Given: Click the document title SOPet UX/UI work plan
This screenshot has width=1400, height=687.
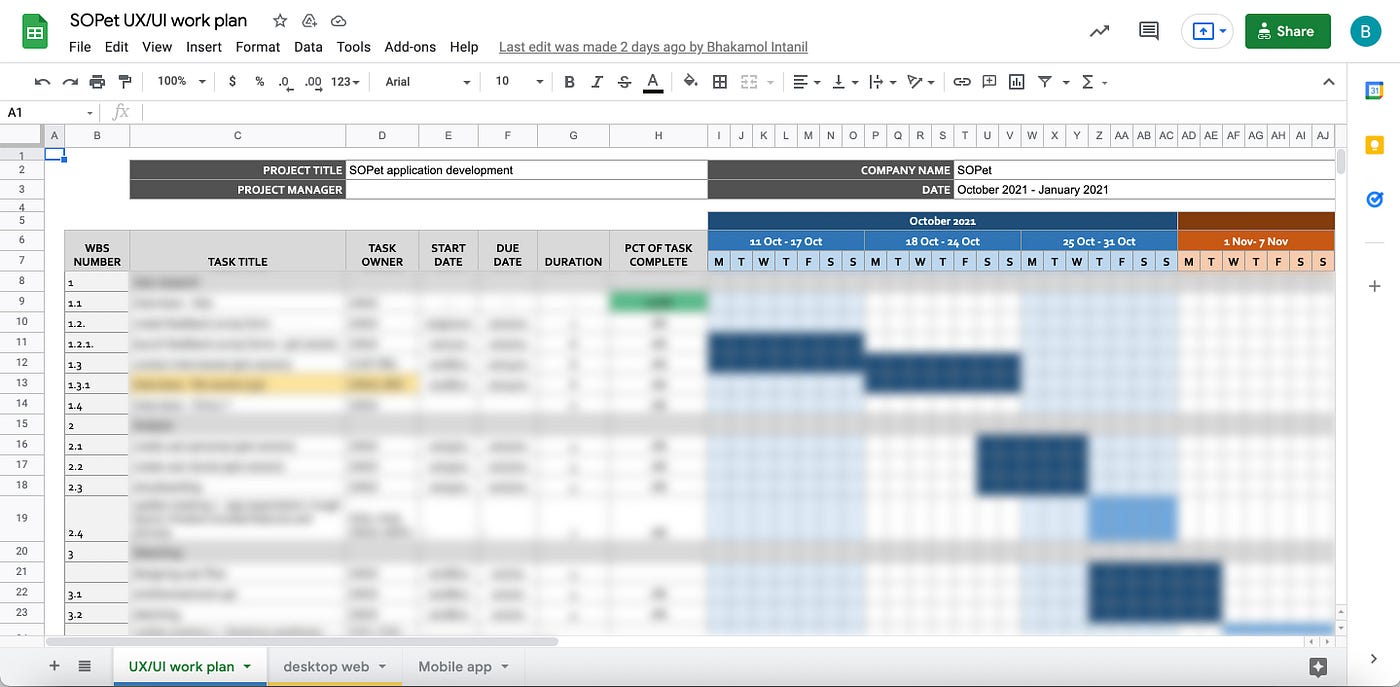Looking at the screenshot, I should coord(158,21).
